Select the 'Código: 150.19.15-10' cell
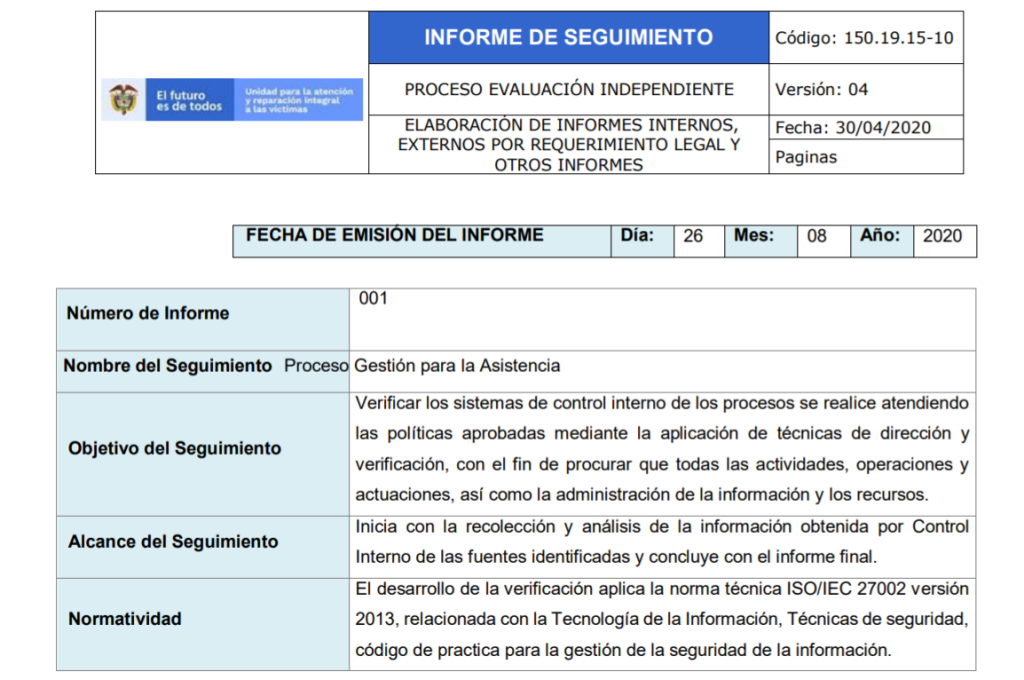 pyautogui.click(x=864, y=38)
